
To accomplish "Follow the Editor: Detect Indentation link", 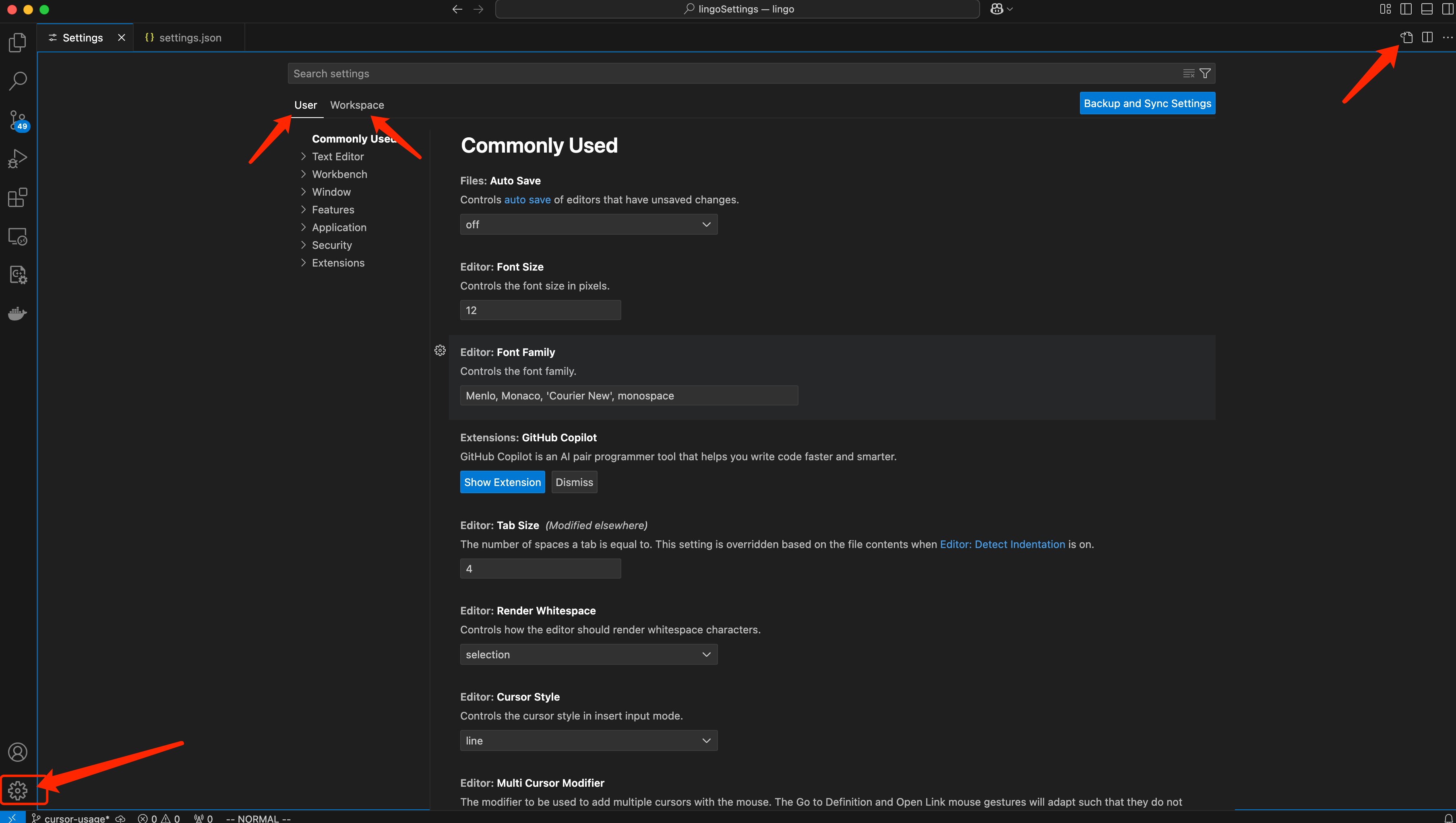I will (x=1003, y=544).
